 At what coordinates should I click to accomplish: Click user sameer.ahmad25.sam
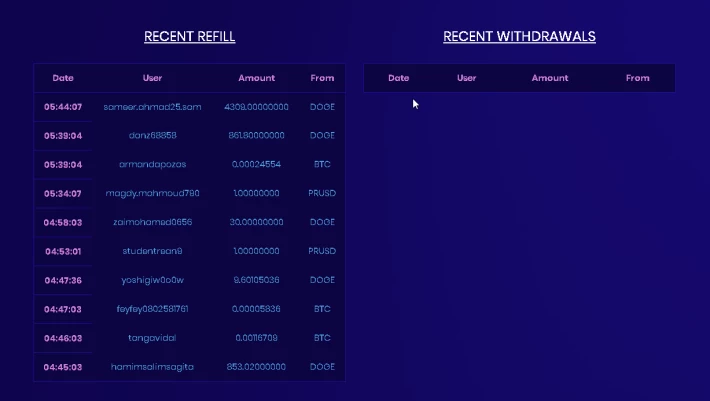pos(152,107)
